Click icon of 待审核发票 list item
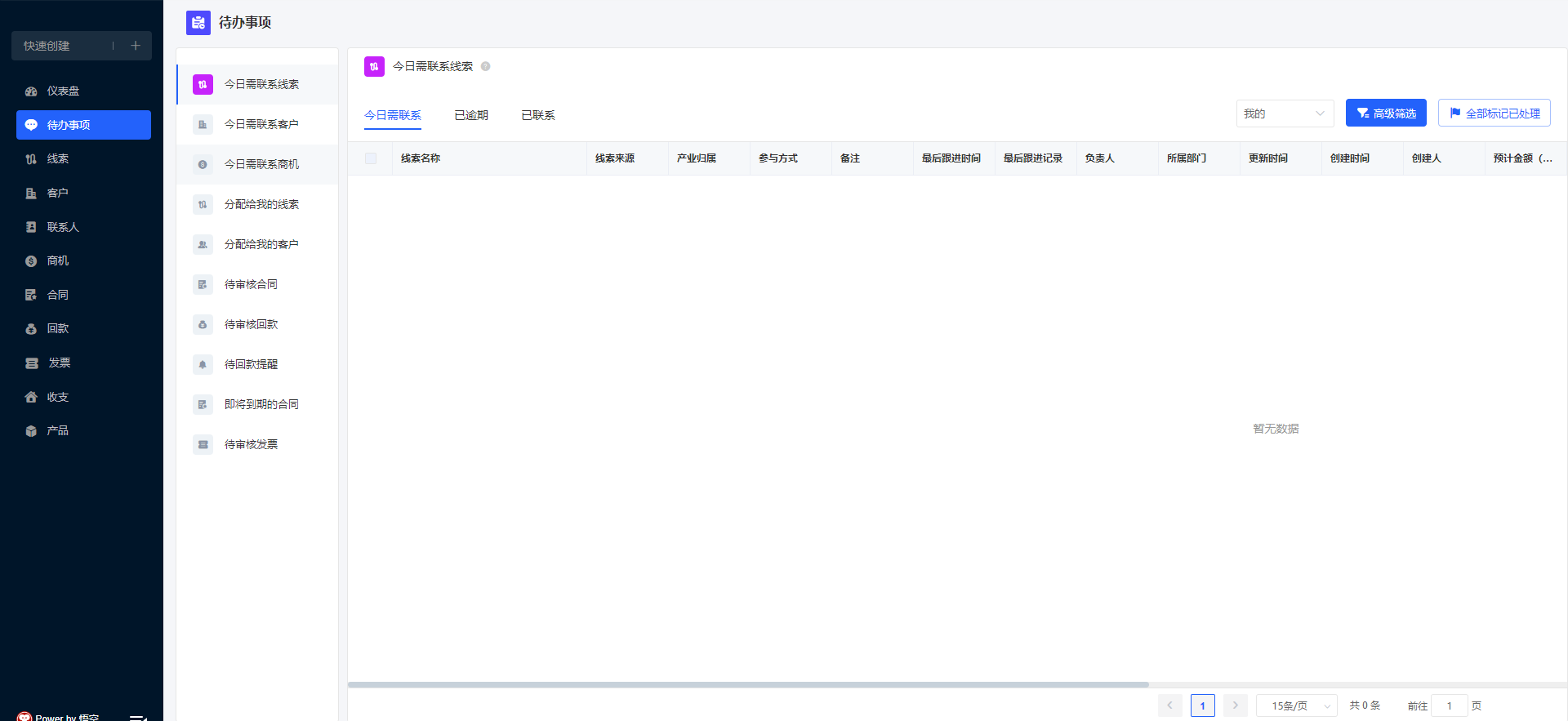Image resolution: width=1568 pixels, height=721 pixels. coord(203,444)
